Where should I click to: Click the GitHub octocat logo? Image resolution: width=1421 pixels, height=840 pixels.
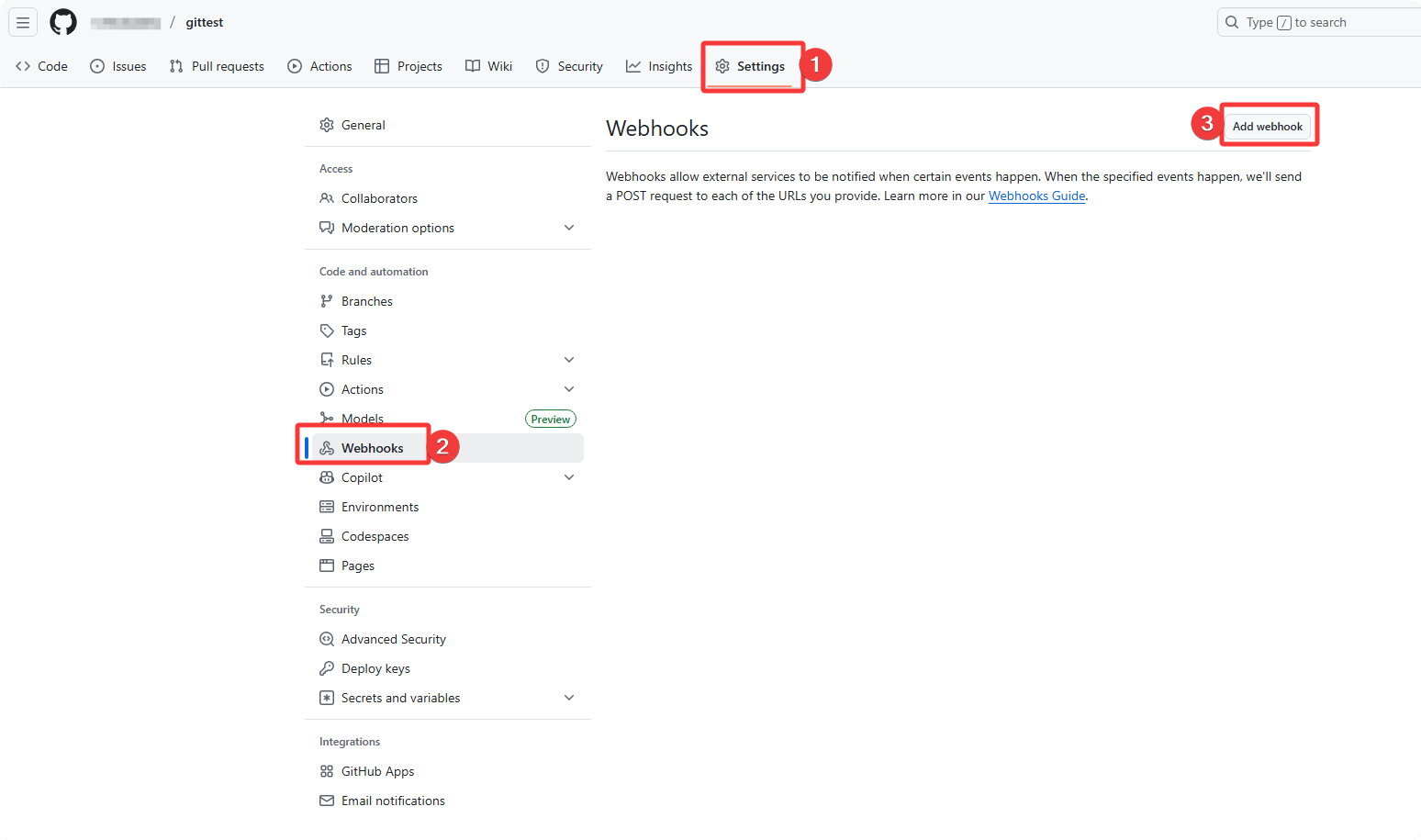coord(62,21)
